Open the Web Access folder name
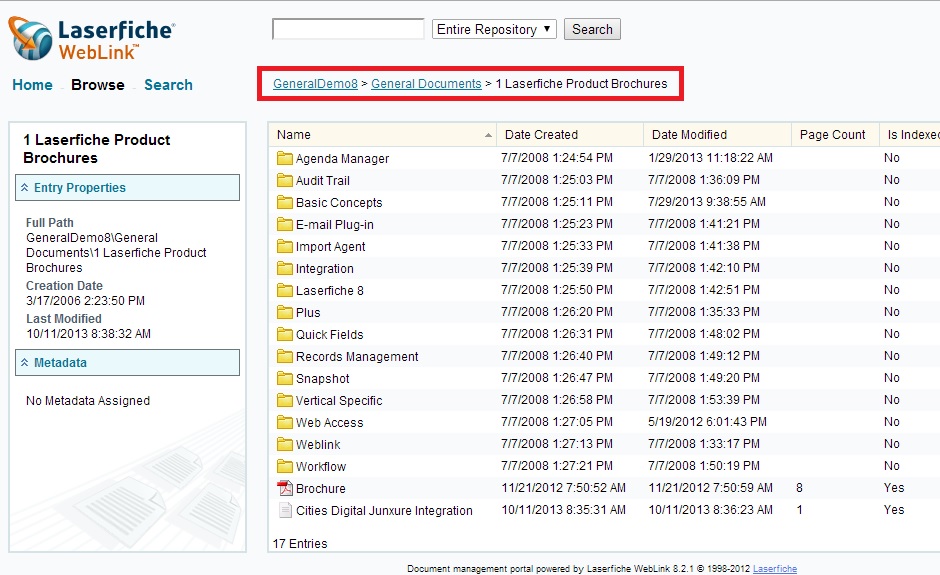The height and width of the screenshot is (575, 940). [329, 423]
